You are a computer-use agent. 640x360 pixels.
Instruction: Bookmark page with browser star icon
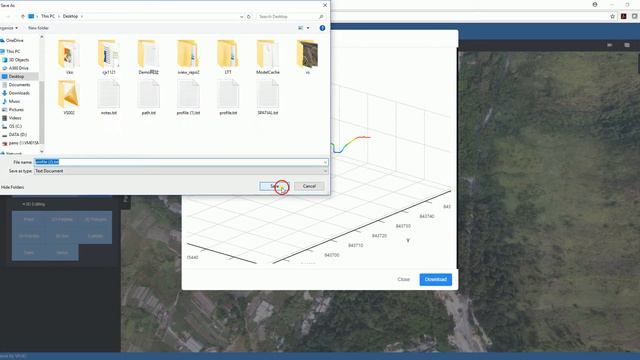click(612, 17)
